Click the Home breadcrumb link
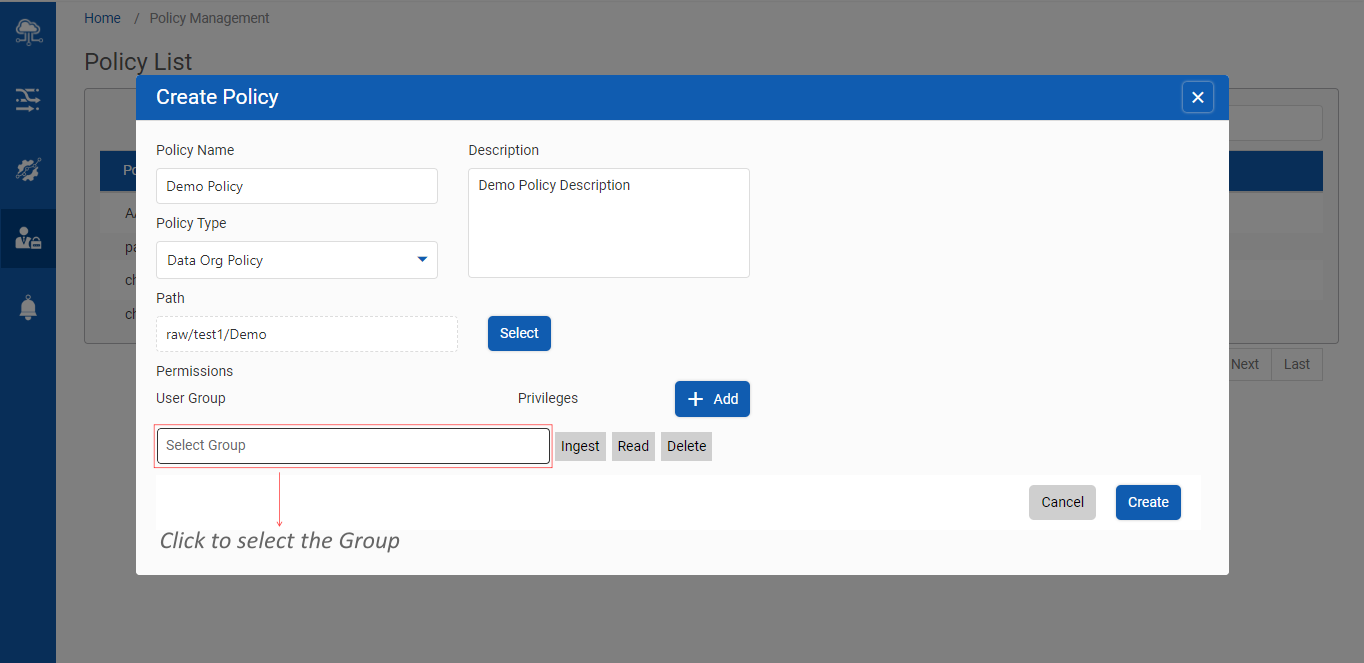This screenshot has height=663, width=1364. click(x=102, y=18)
